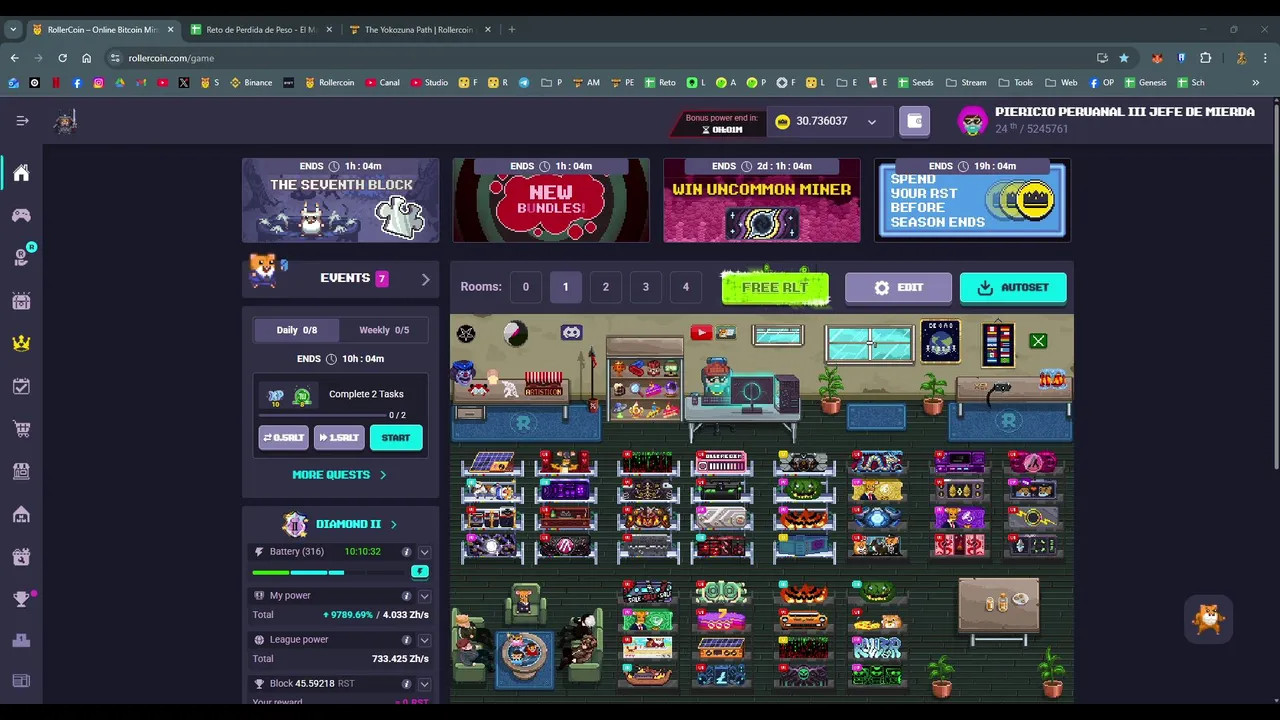Open the trophy sidebar icon
1280x720 pixels.
click(x=21, y=599)
